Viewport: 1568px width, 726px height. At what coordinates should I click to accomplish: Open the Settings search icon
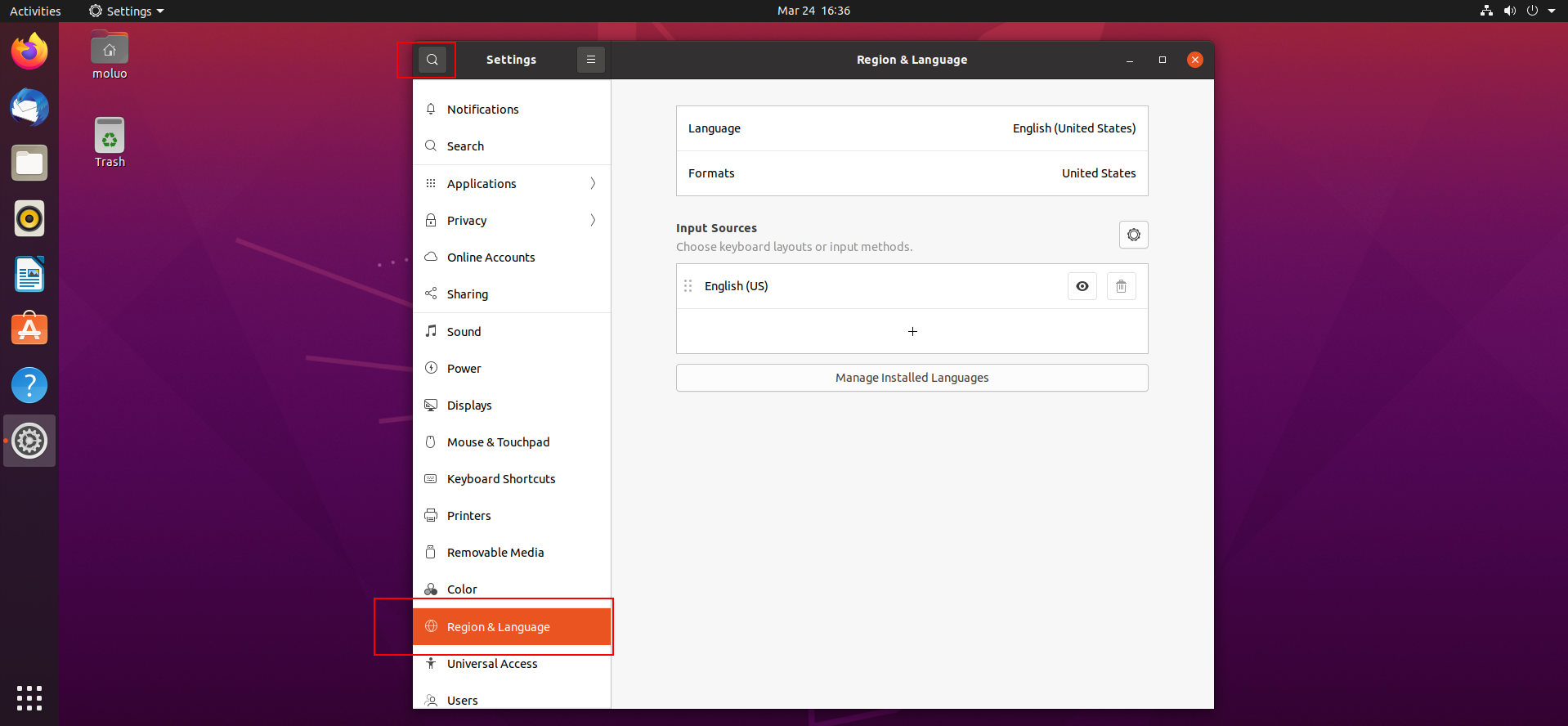(x=432, y=60)
